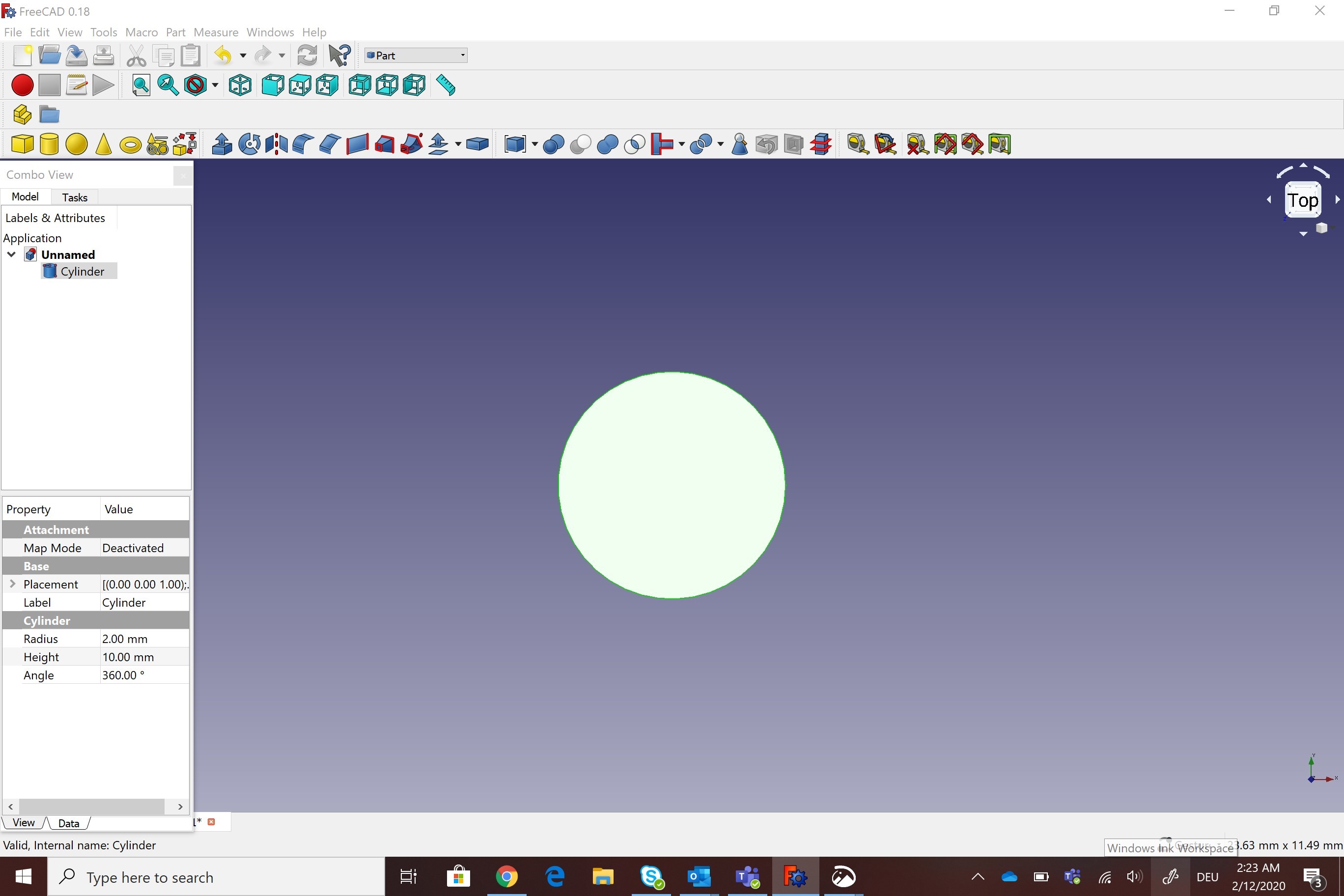Switch to the Tasks tab
This screenshot has width=1344, height=896.
pyautogui.click(x=74, y=197)
